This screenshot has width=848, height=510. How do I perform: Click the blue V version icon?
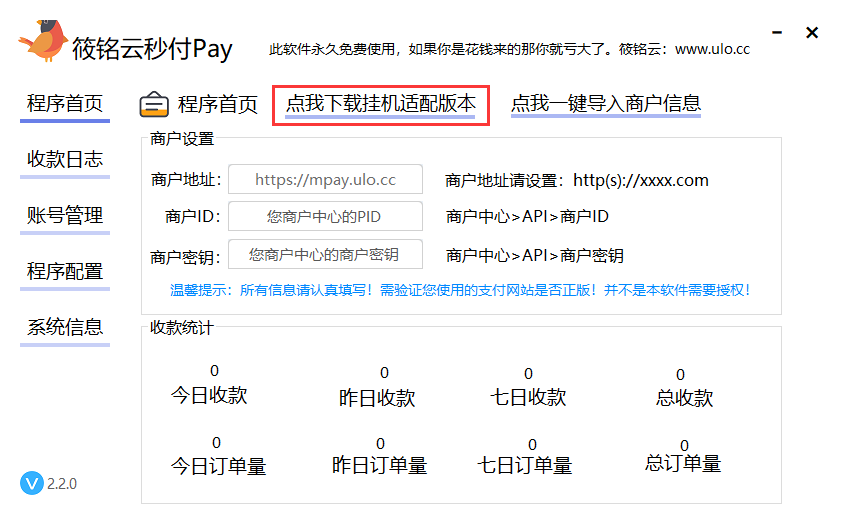32,483
